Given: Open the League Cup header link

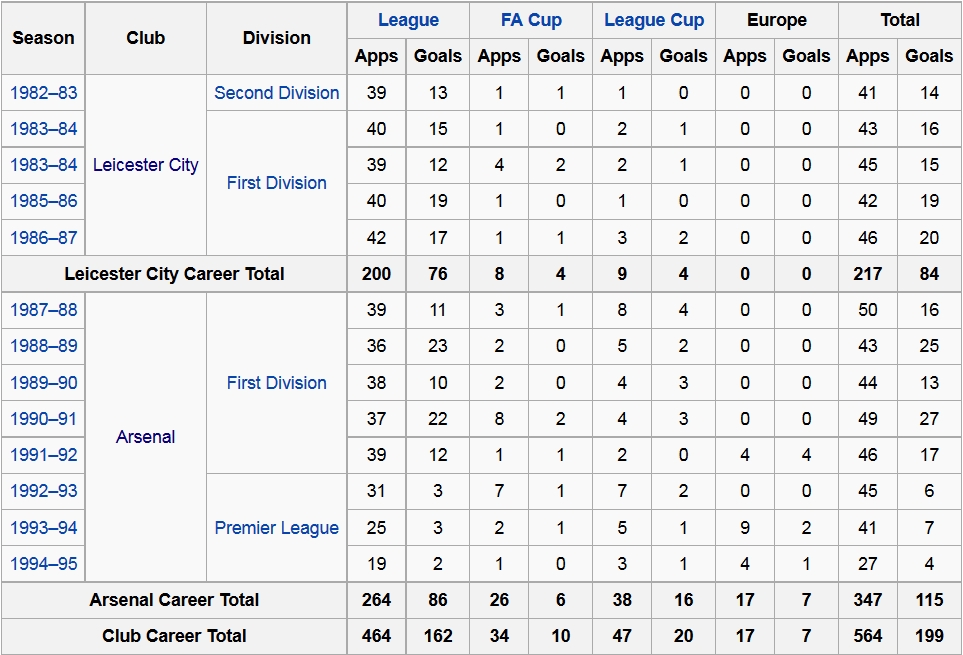Looking at the screenshot, I should pos(654,20).
